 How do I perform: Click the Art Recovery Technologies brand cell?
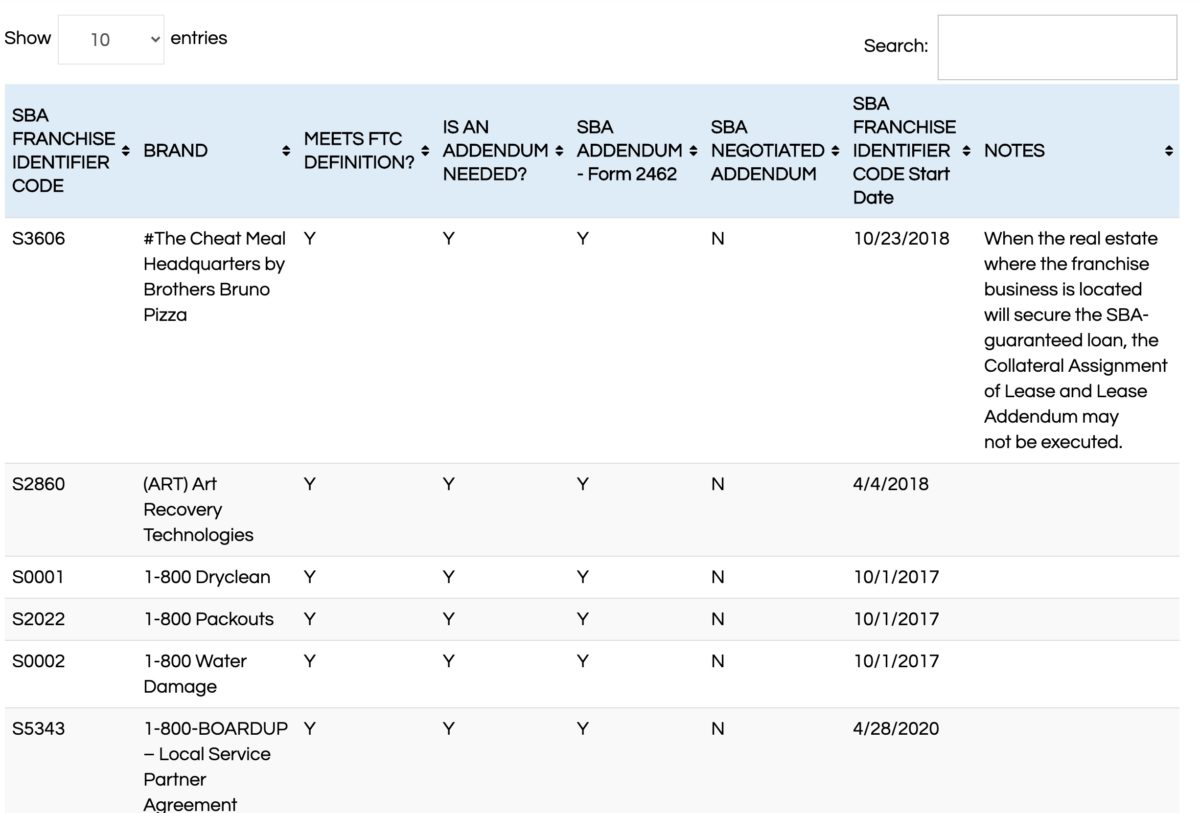(198, 509)
